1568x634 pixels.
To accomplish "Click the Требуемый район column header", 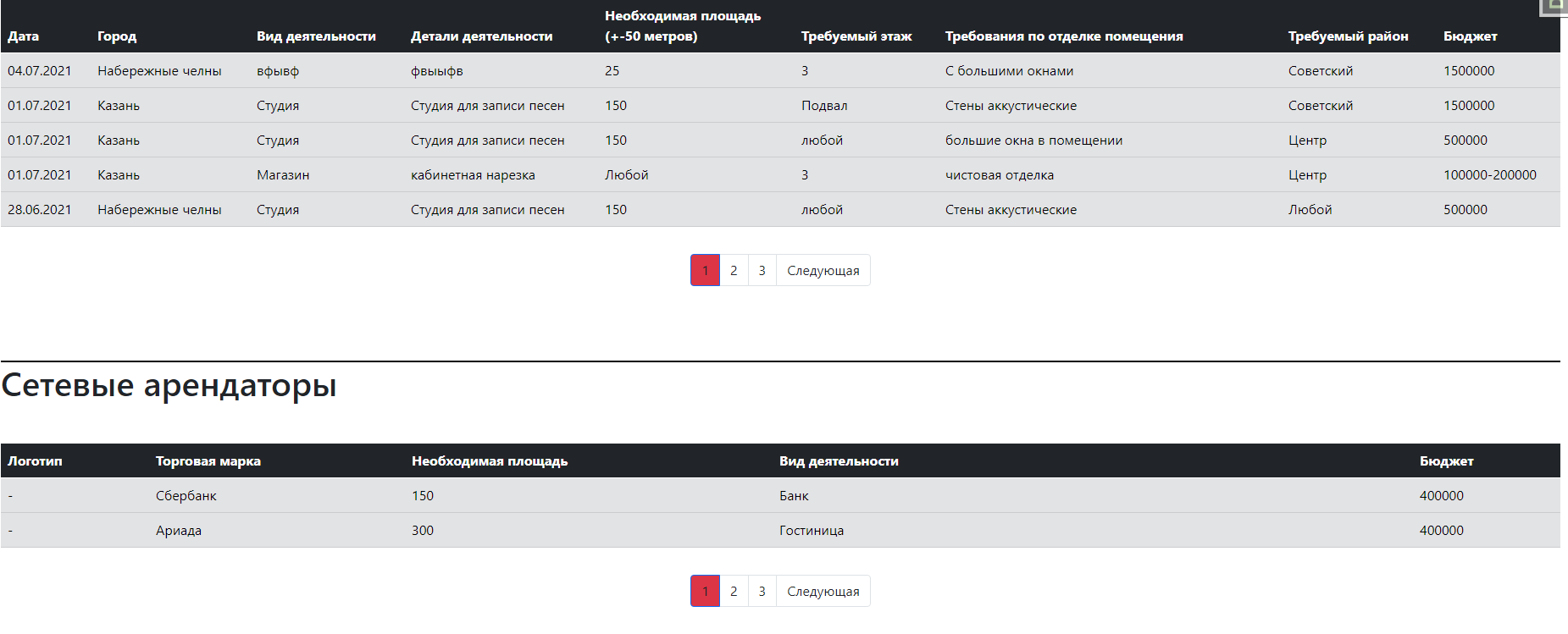I will tap(1348, 36).
